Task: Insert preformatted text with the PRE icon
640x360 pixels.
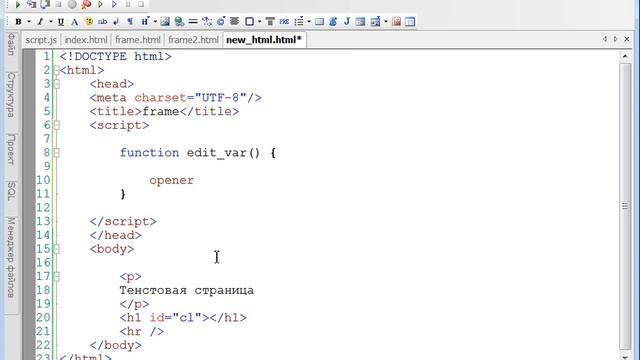Action: [x=284, y=22]
